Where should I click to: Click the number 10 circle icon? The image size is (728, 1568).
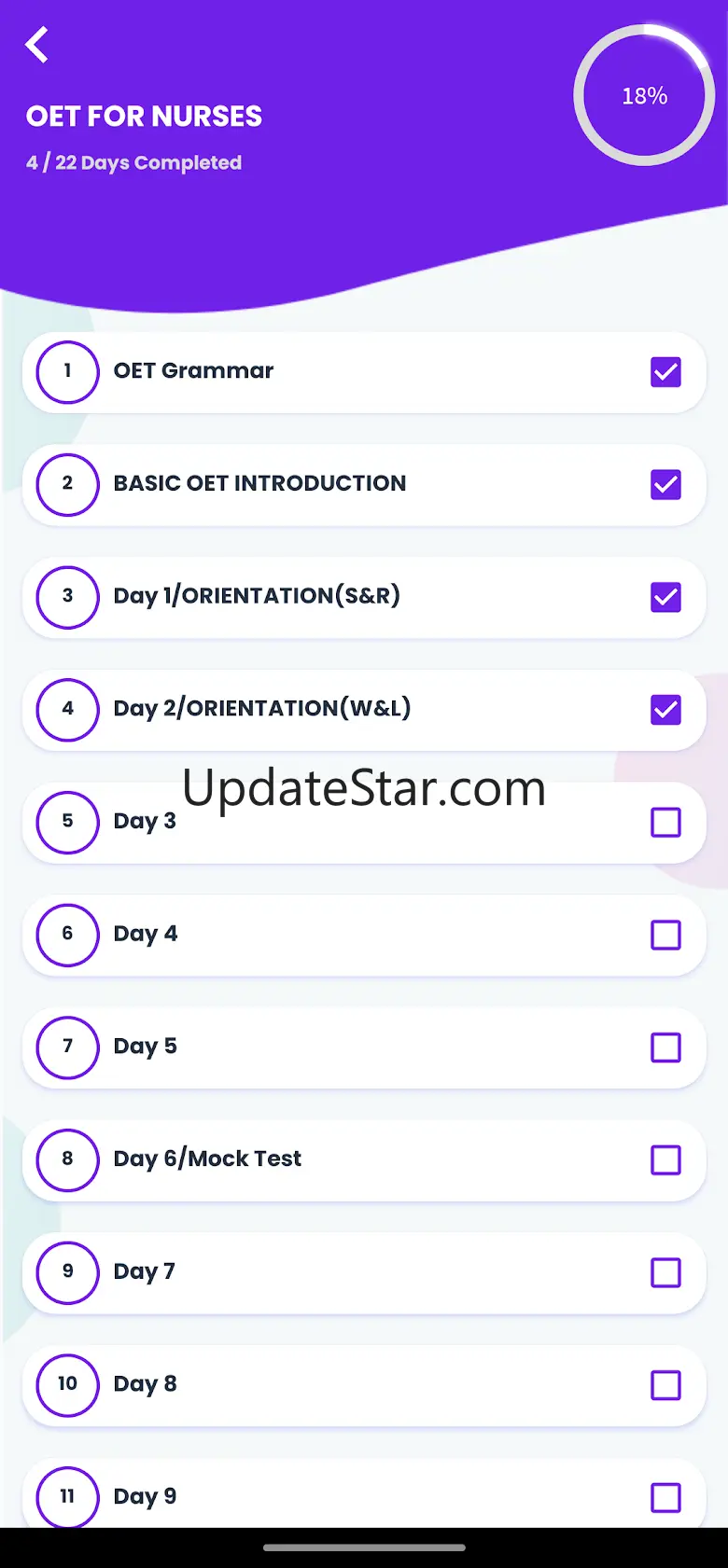67,1384
